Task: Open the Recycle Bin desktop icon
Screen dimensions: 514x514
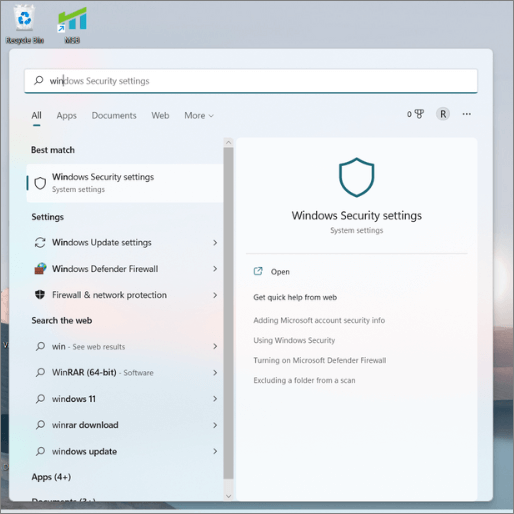Action: [x=24, y=25]
